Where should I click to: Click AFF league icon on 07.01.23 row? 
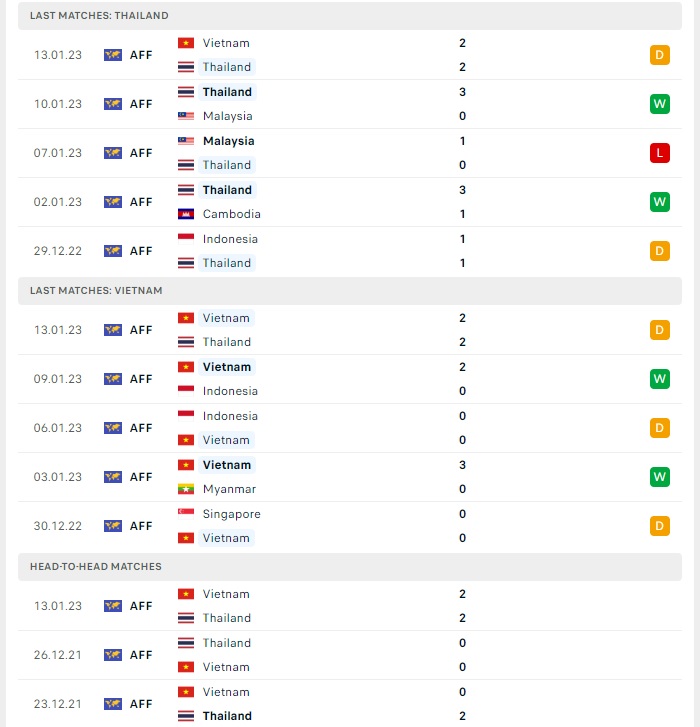[113, 153]
